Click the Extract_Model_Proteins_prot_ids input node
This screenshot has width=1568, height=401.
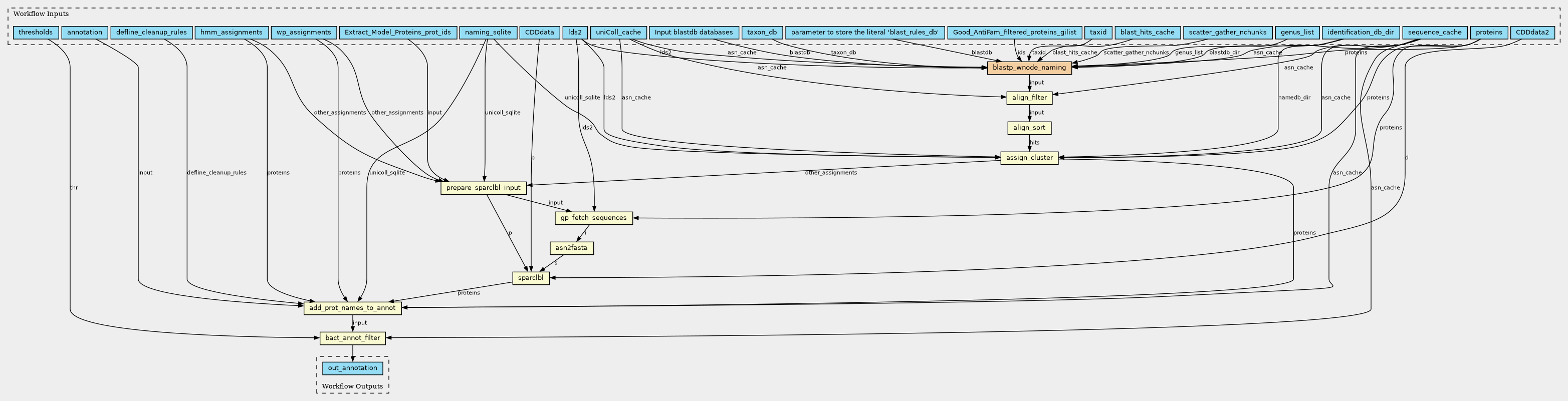coord(397,32)
